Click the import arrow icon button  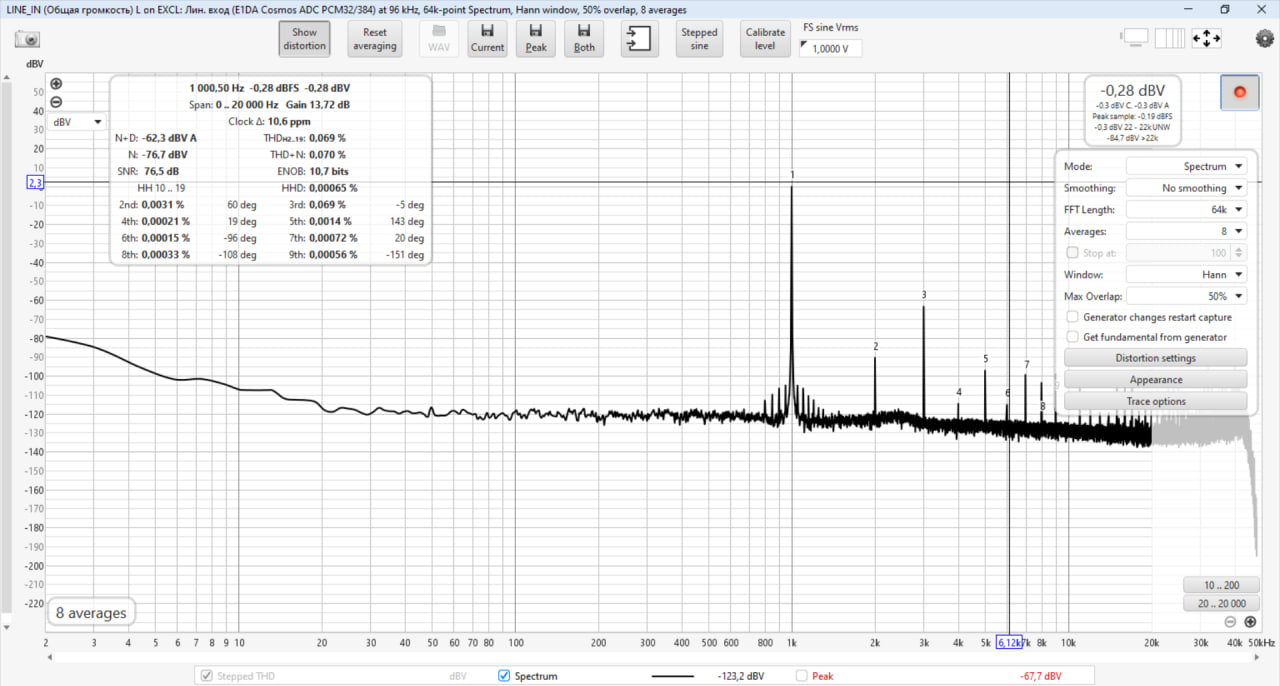pos(638,39)
